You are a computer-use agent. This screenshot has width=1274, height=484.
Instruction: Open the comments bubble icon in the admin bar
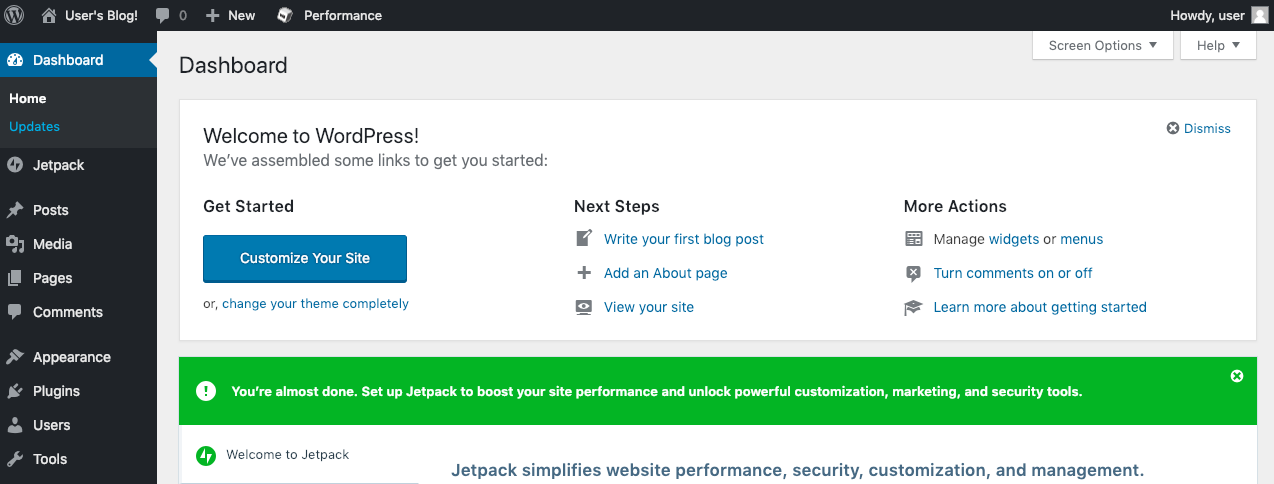[x=163, y=16]
